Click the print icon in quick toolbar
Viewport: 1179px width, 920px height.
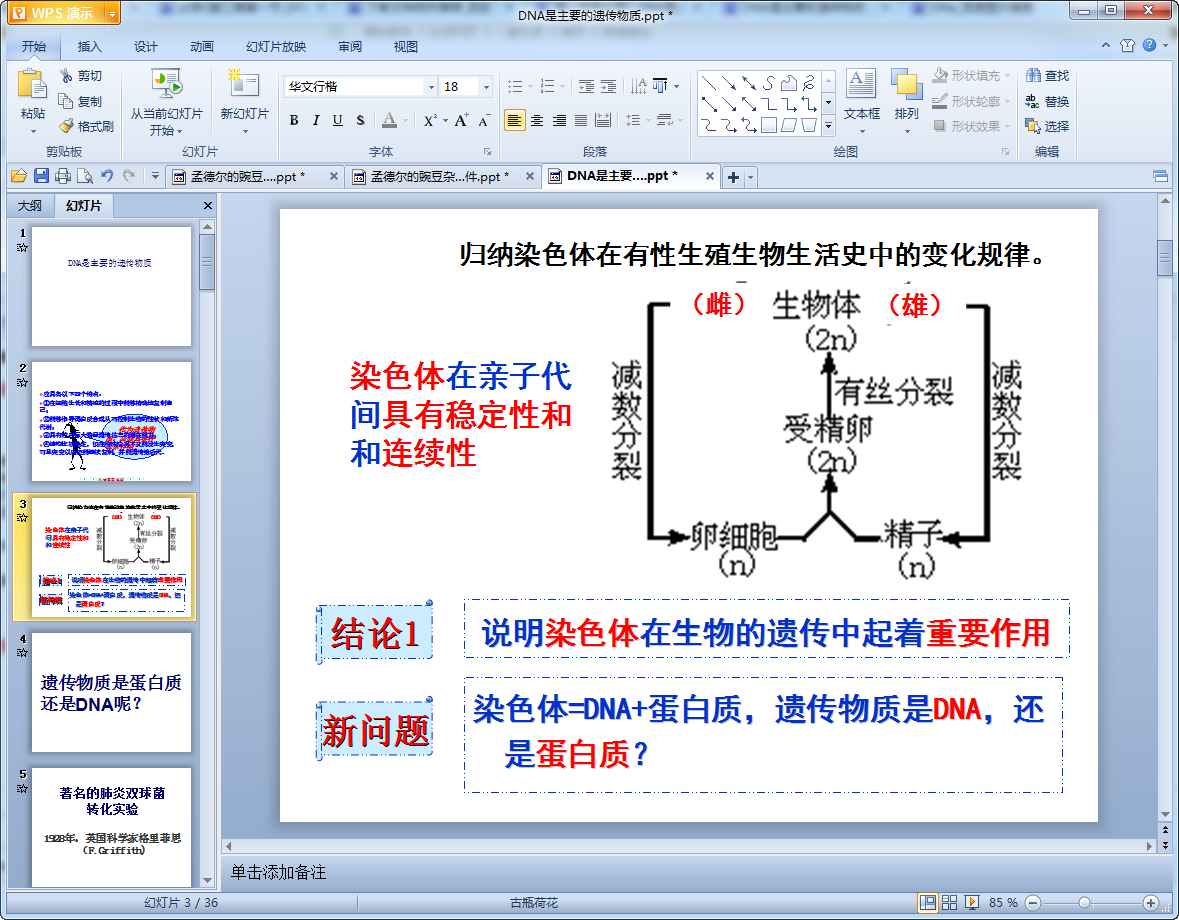click(63, 176)
